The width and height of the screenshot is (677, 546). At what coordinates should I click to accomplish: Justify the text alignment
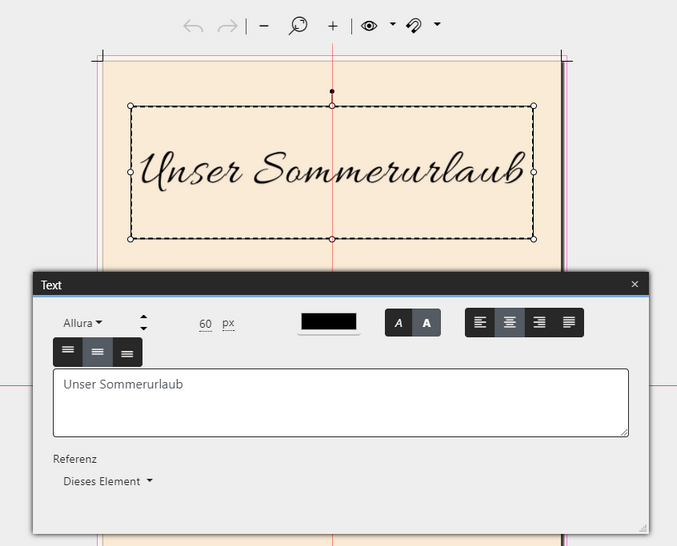569,322
